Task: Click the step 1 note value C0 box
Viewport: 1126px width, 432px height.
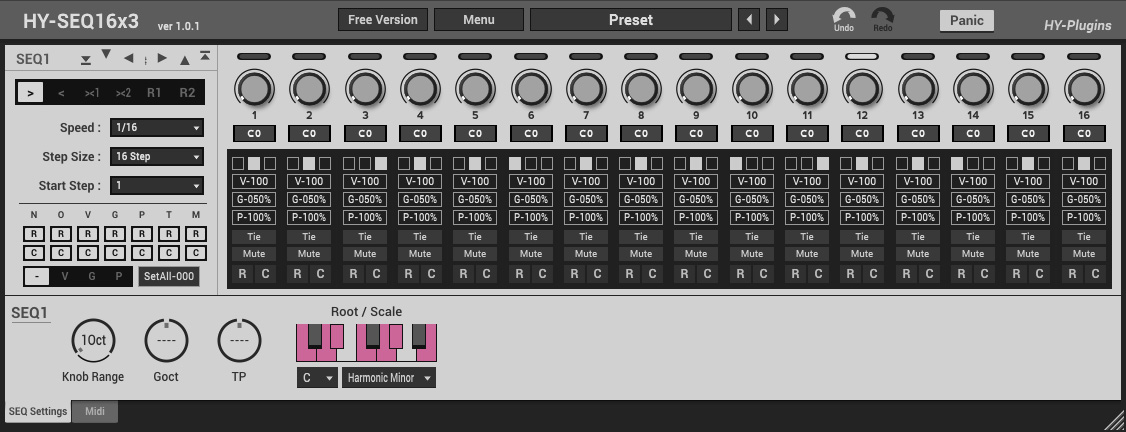Action: [254, 133]
